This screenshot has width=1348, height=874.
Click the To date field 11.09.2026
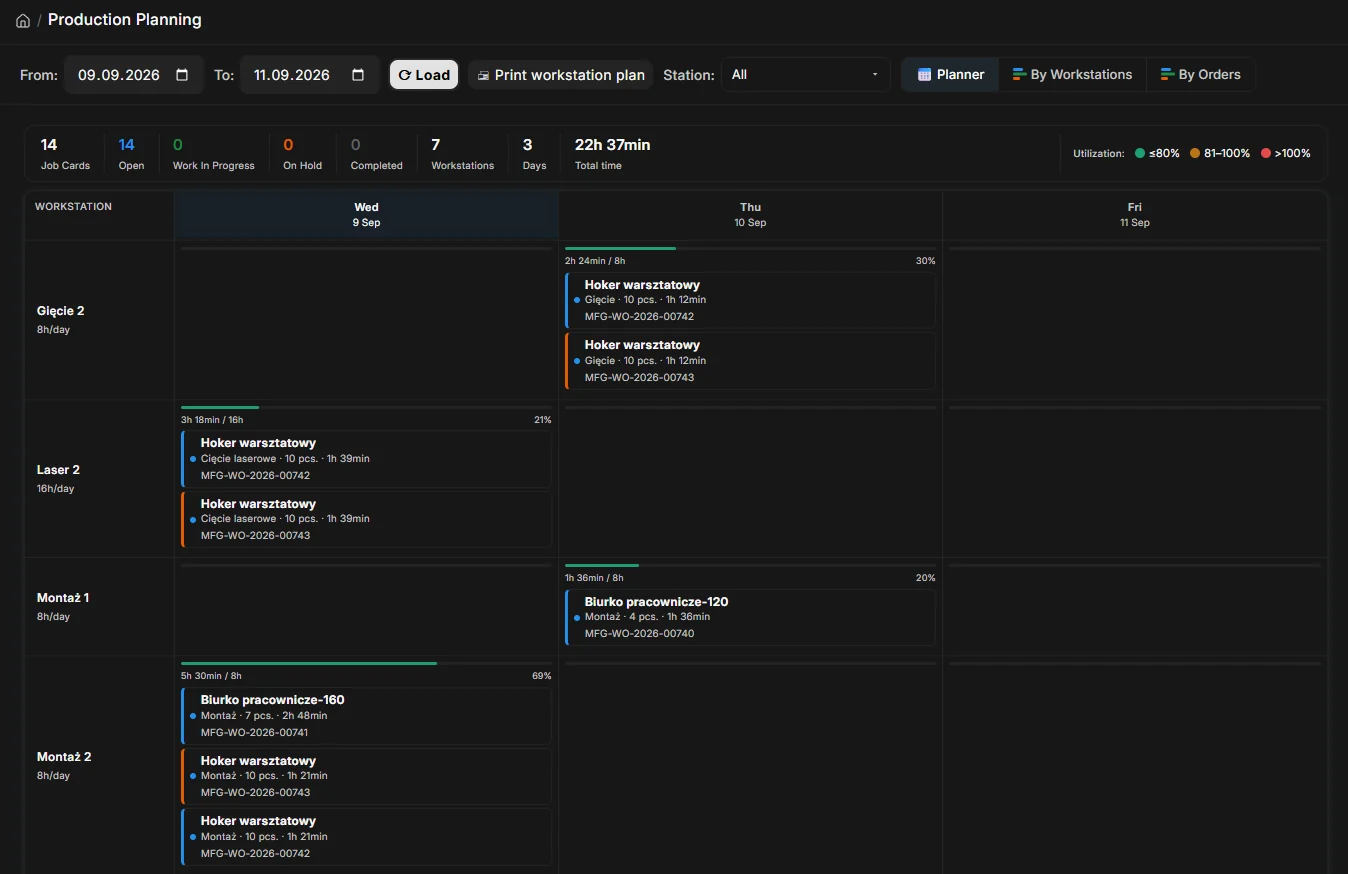tap(310, 75)
